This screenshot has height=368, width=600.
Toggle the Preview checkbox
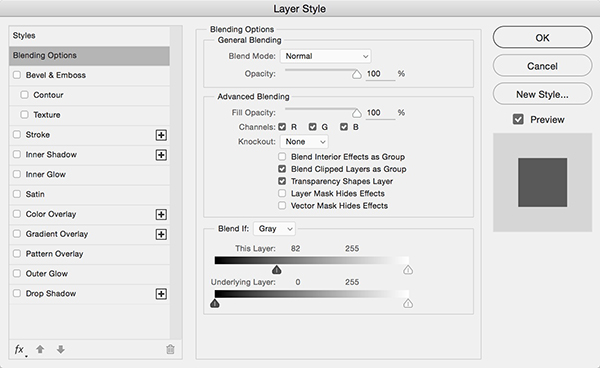point(518,119)
